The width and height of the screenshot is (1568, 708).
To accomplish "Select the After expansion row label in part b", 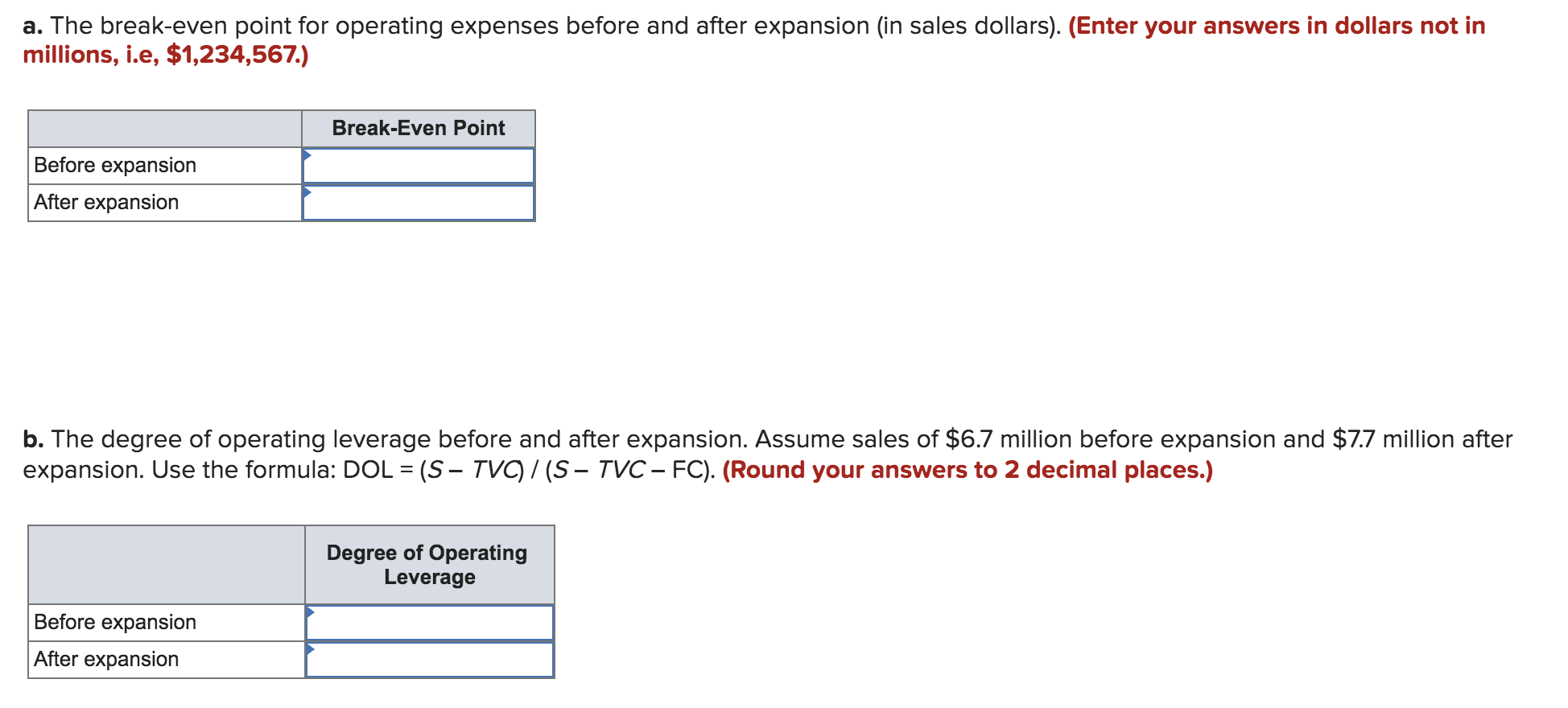I will (x=105, y=659).
